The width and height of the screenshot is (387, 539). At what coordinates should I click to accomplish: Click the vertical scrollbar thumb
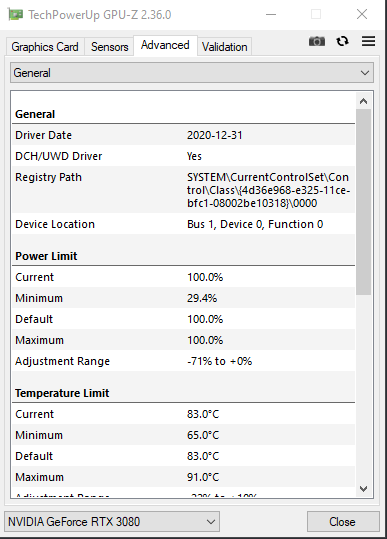[363, 202]
